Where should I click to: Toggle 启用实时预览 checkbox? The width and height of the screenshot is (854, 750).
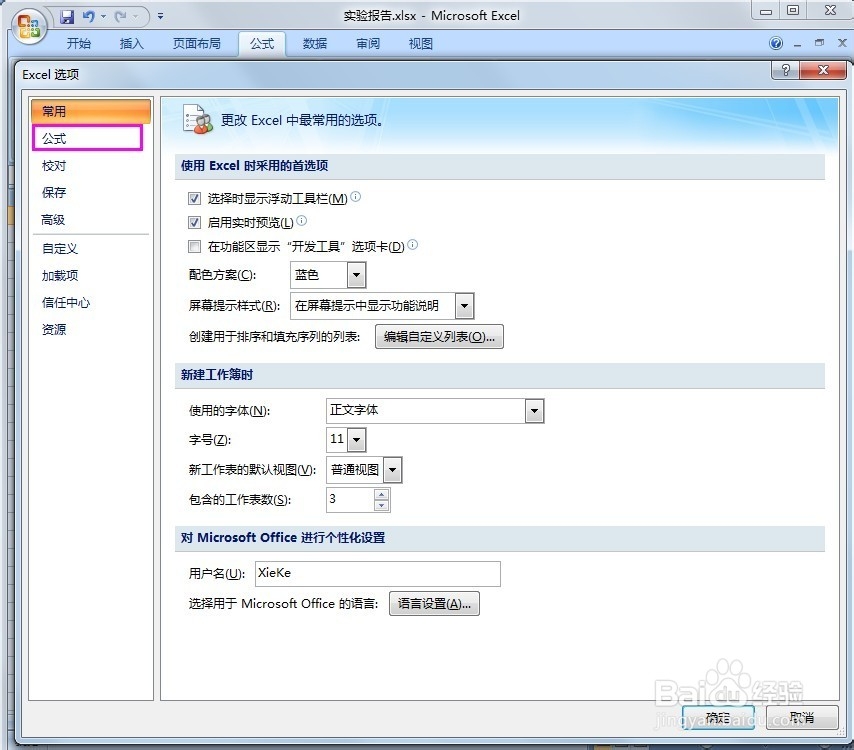[x=194, y=222]
